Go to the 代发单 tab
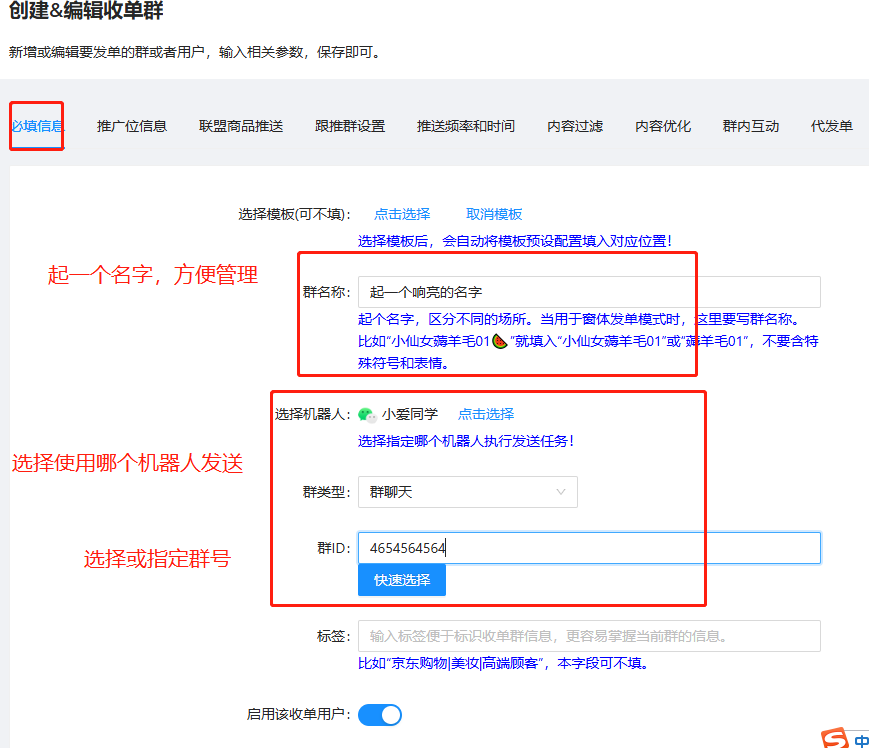Screen dimensions: 869x748 point(832,126)
